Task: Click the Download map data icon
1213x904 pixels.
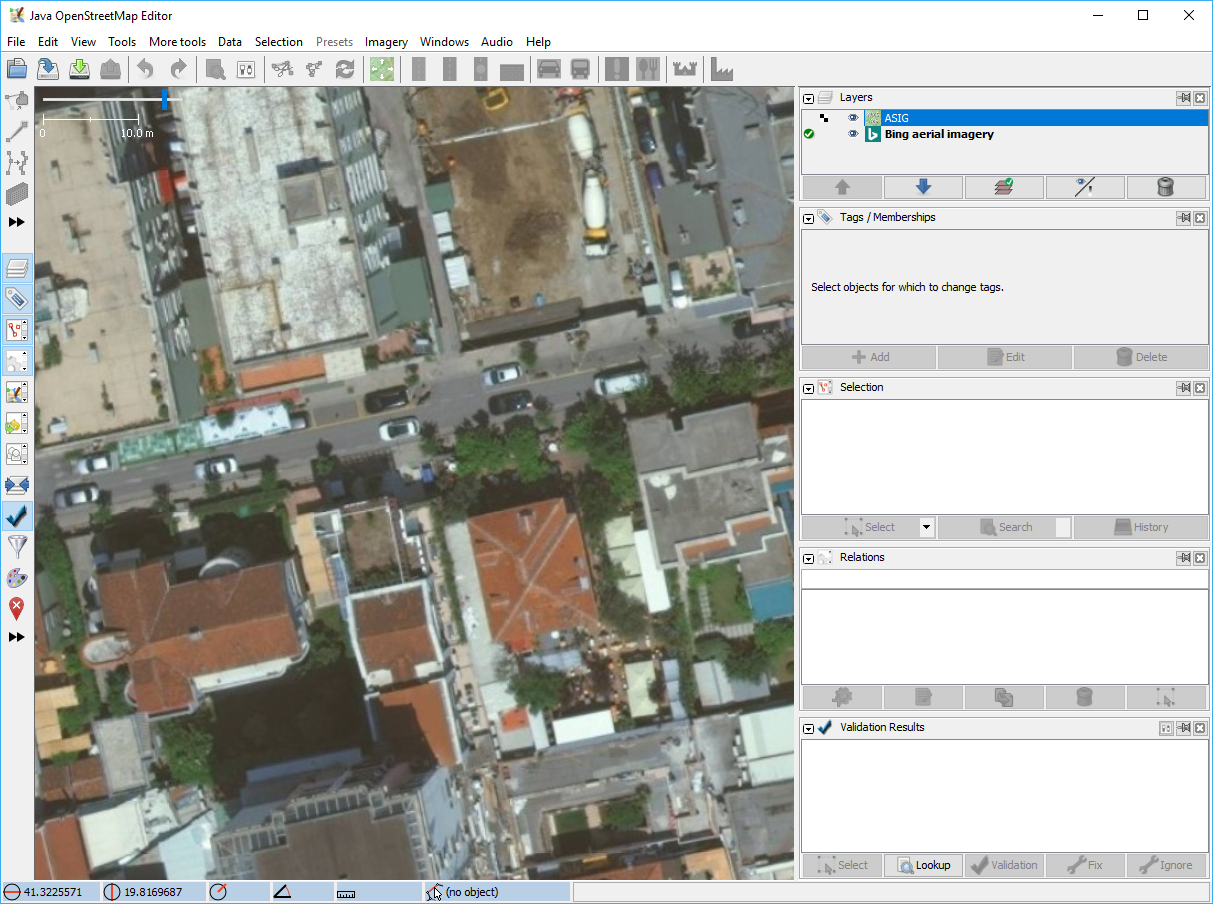Action: (x=80, y=69)
